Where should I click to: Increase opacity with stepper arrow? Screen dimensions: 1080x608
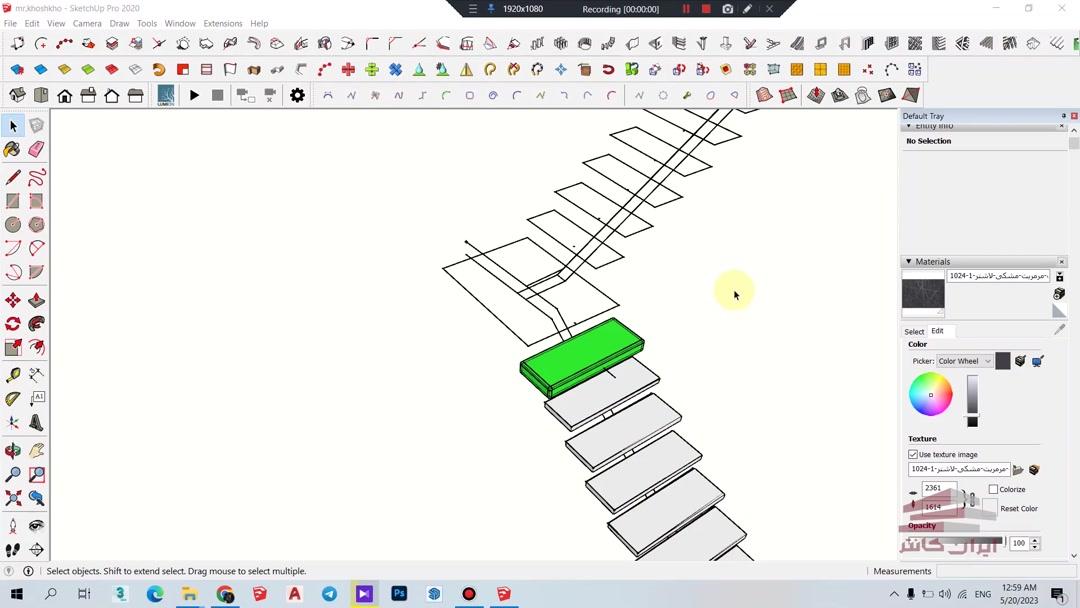point(1035,540)
